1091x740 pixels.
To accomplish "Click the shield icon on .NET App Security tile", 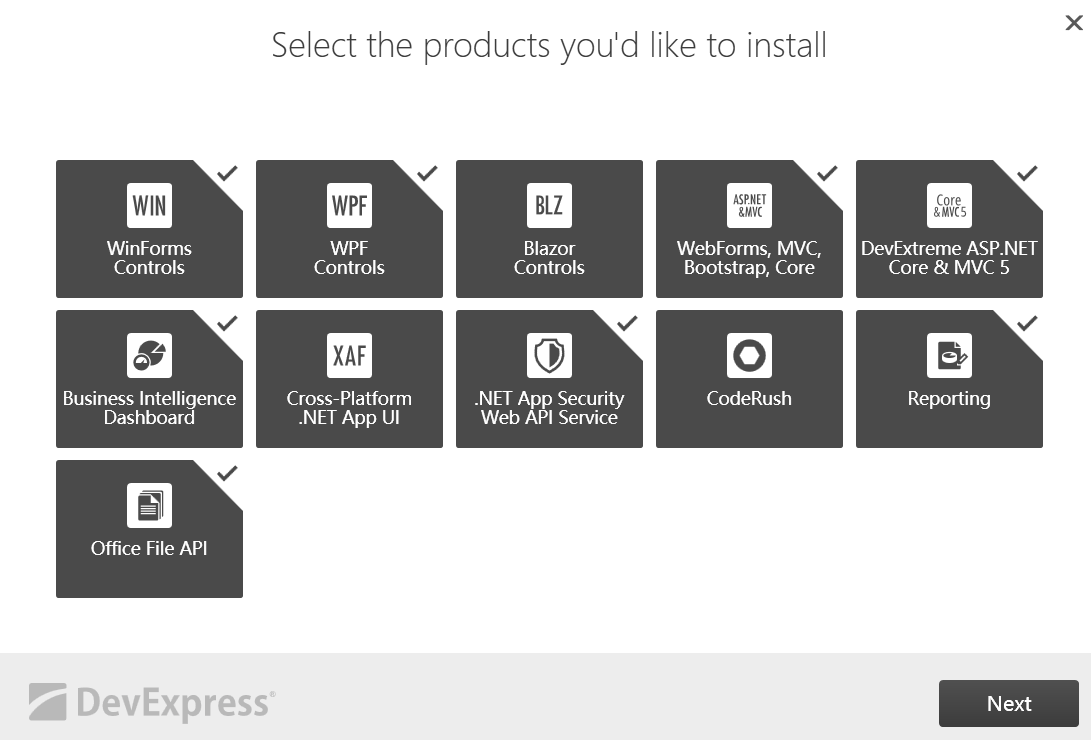I will coord(549,355).
